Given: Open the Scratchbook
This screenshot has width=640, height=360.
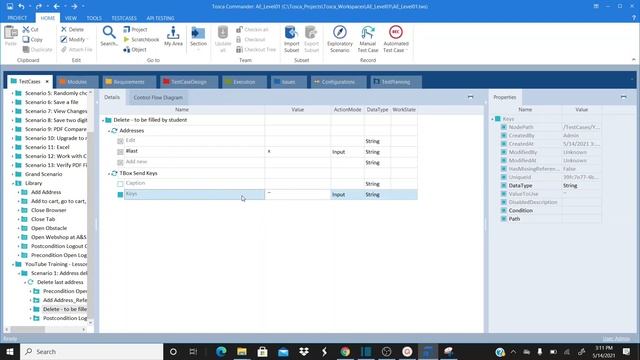Looking at the screenshot, I should pos(141,40).
